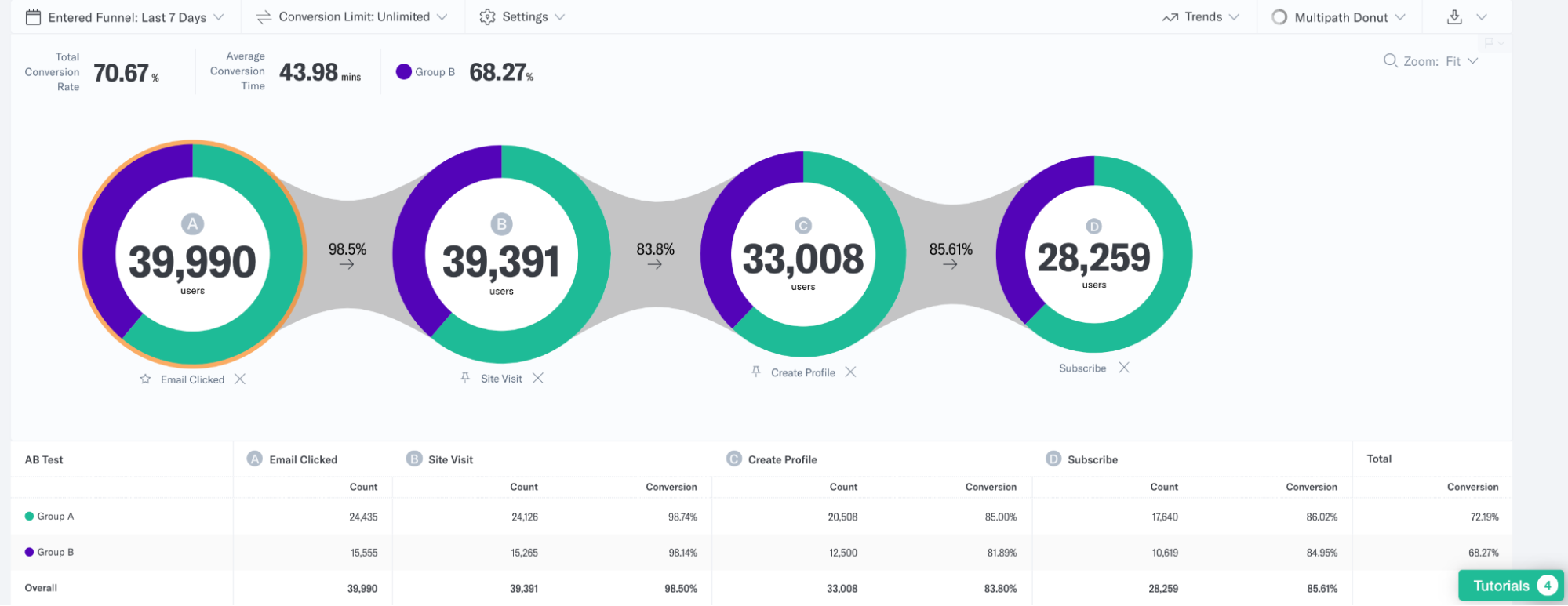The image size is (1568, 606).
Task: Click the magnifier Zoom icon
Action: [1390, 61]
